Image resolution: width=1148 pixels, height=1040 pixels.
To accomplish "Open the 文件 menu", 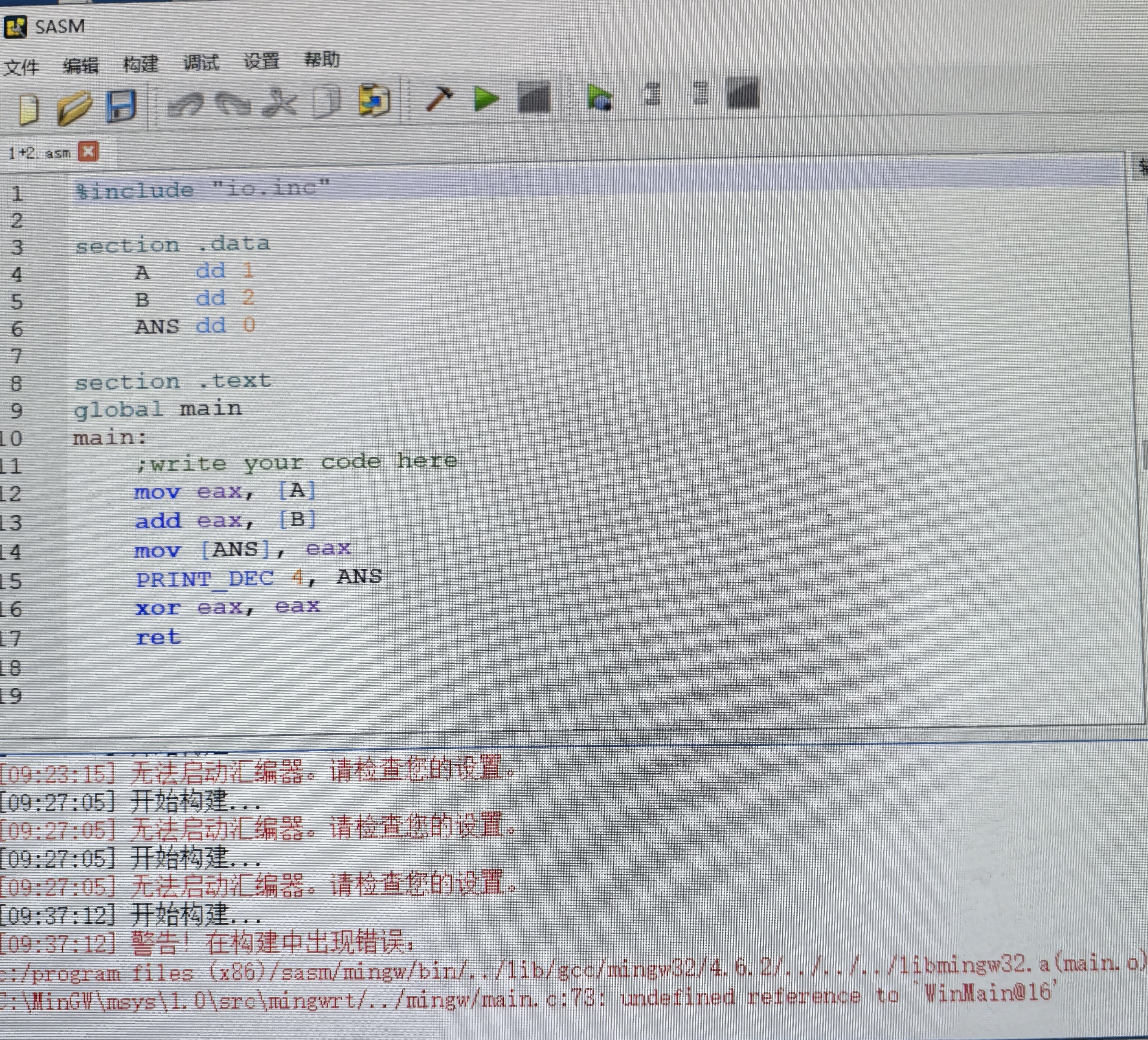I will (21, 67).
